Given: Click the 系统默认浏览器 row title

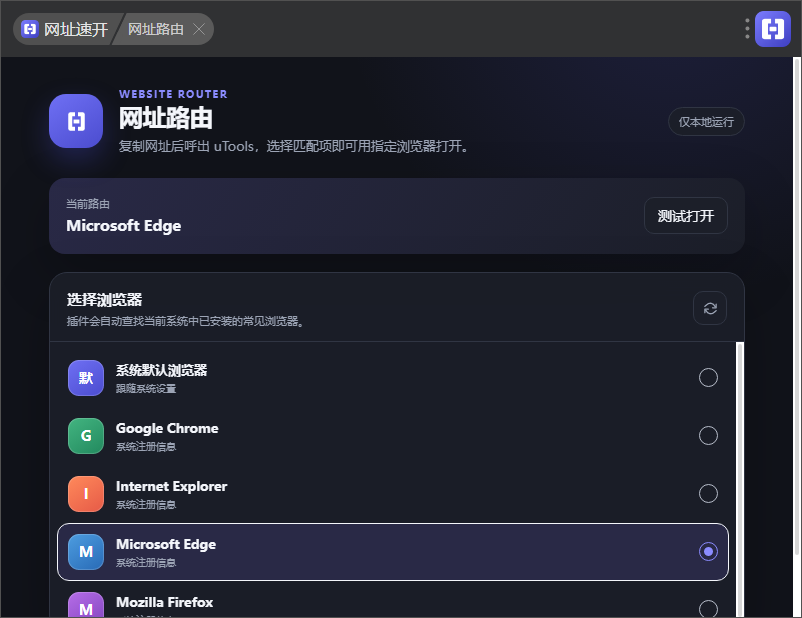Looking at the screenshot, I should pos(161,370).
